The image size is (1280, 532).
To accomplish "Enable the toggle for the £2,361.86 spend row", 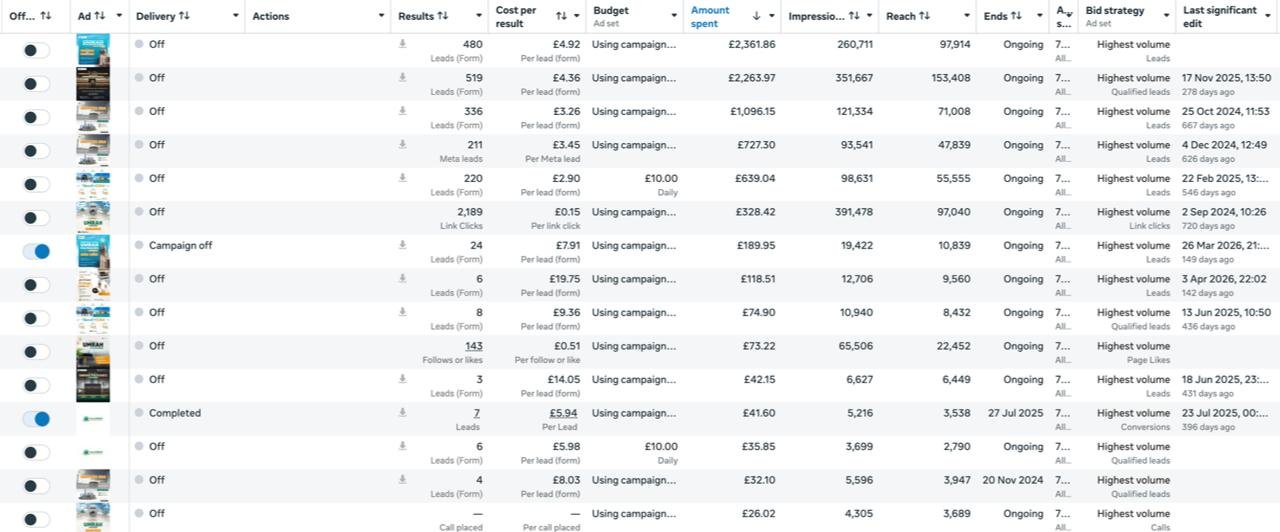I will click(36, 50).
